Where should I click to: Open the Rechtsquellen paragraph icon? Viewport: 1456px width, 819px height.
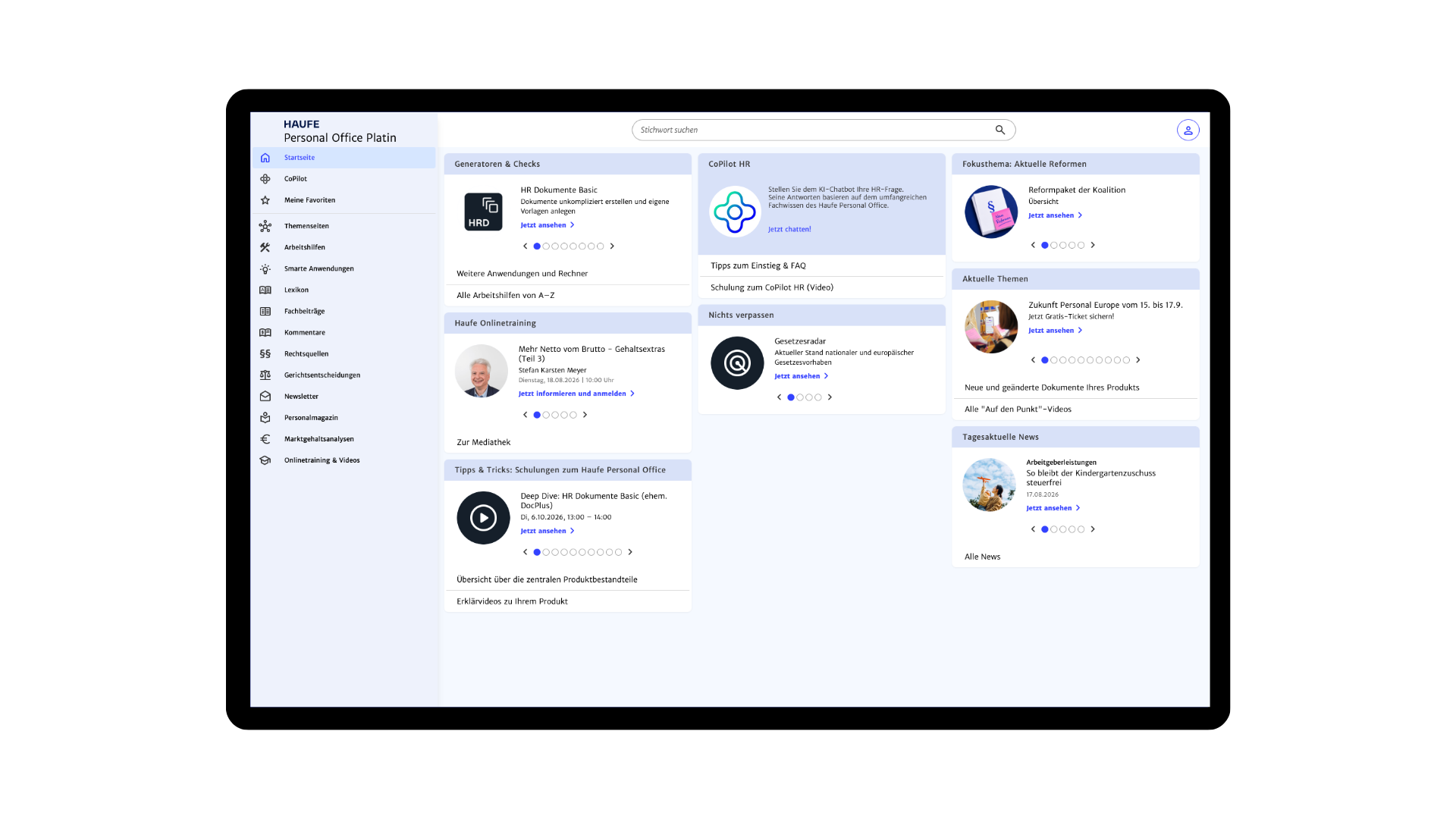(265, 353)
